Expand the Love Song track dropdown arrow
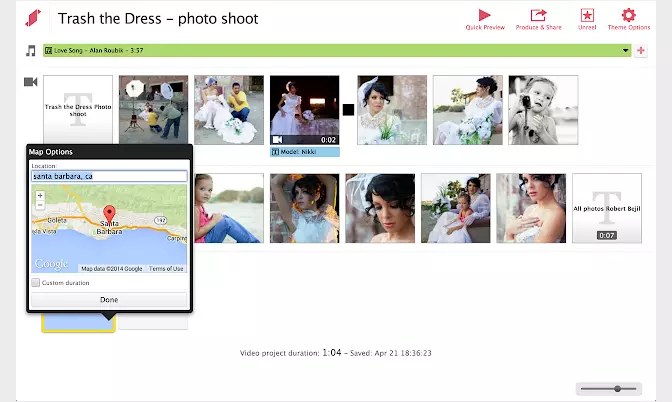 tap(625, 51)
